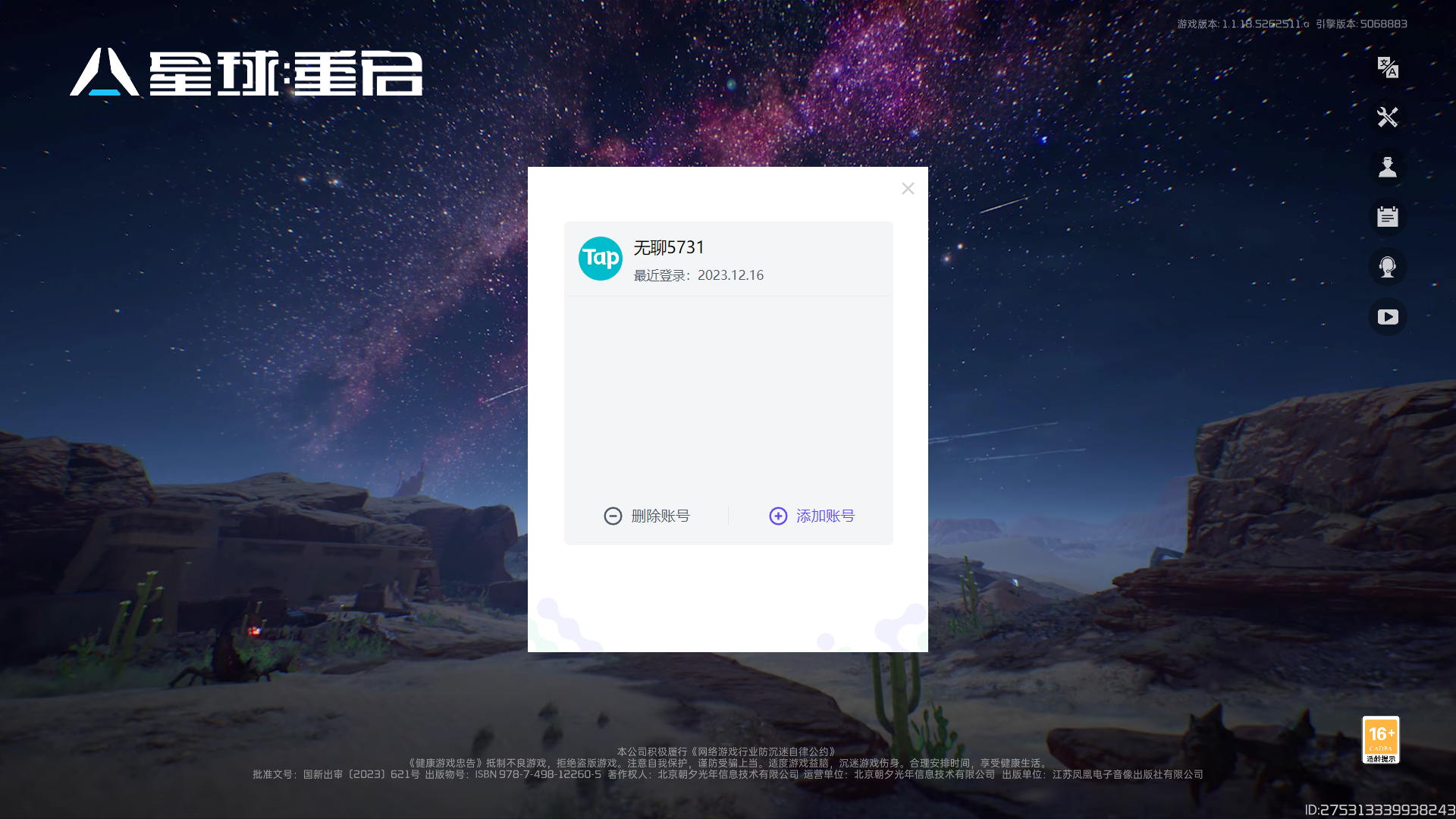Click the 添加账号 add account button
The width and height of the screenshot is (1456, 819).
pyautogui.click(x=811, y=516)
